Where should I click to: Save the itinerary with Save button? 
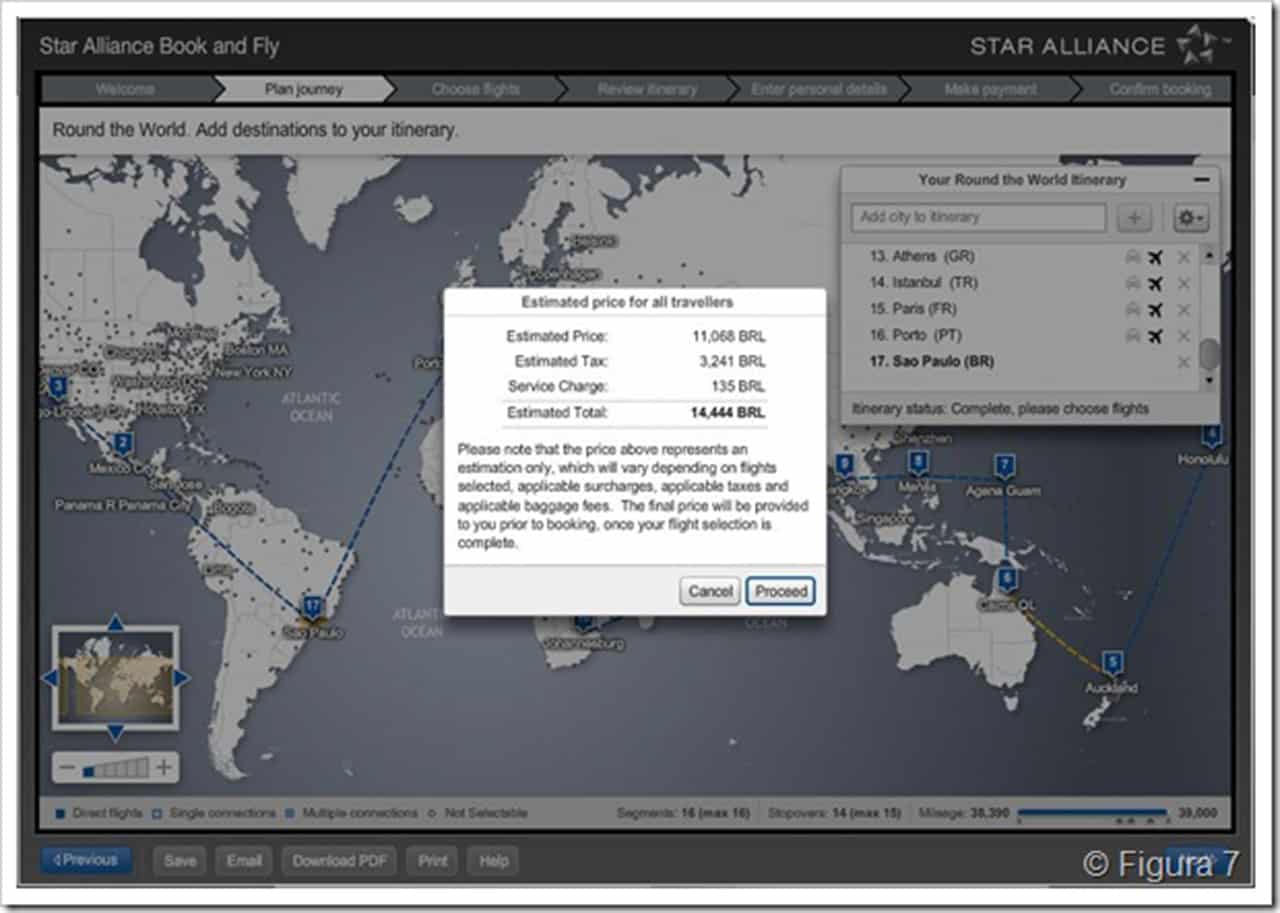180,861
